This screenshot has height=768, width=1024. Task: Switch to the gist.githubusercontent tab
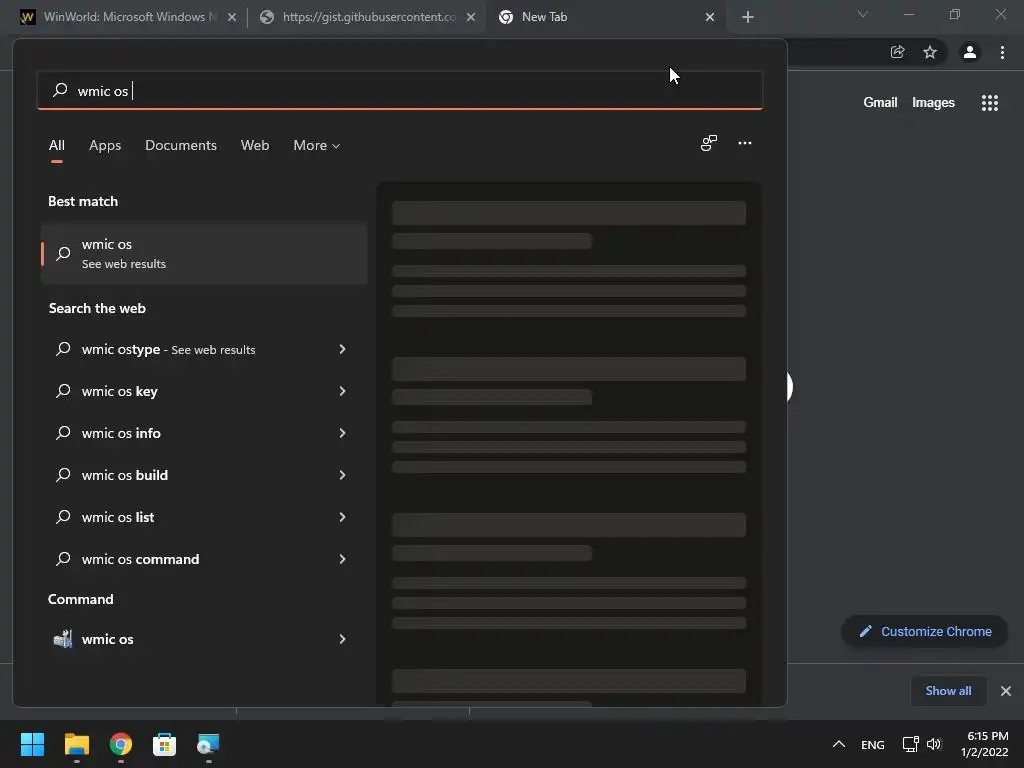point(368,17)
